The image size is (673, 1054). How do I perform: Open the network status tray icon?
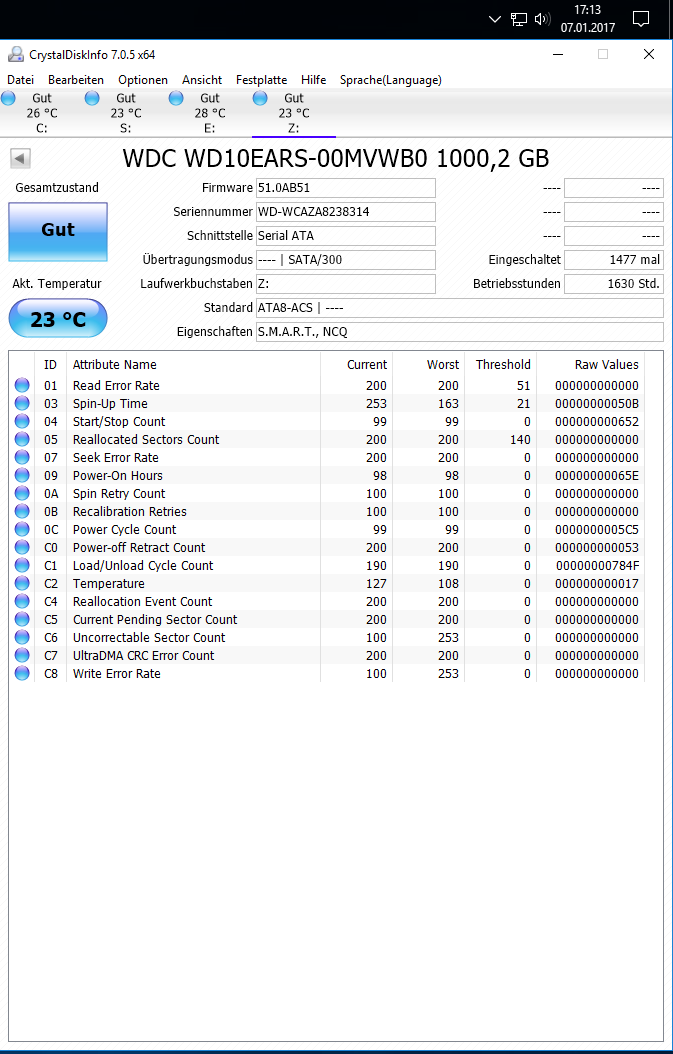tap(518, 19)
